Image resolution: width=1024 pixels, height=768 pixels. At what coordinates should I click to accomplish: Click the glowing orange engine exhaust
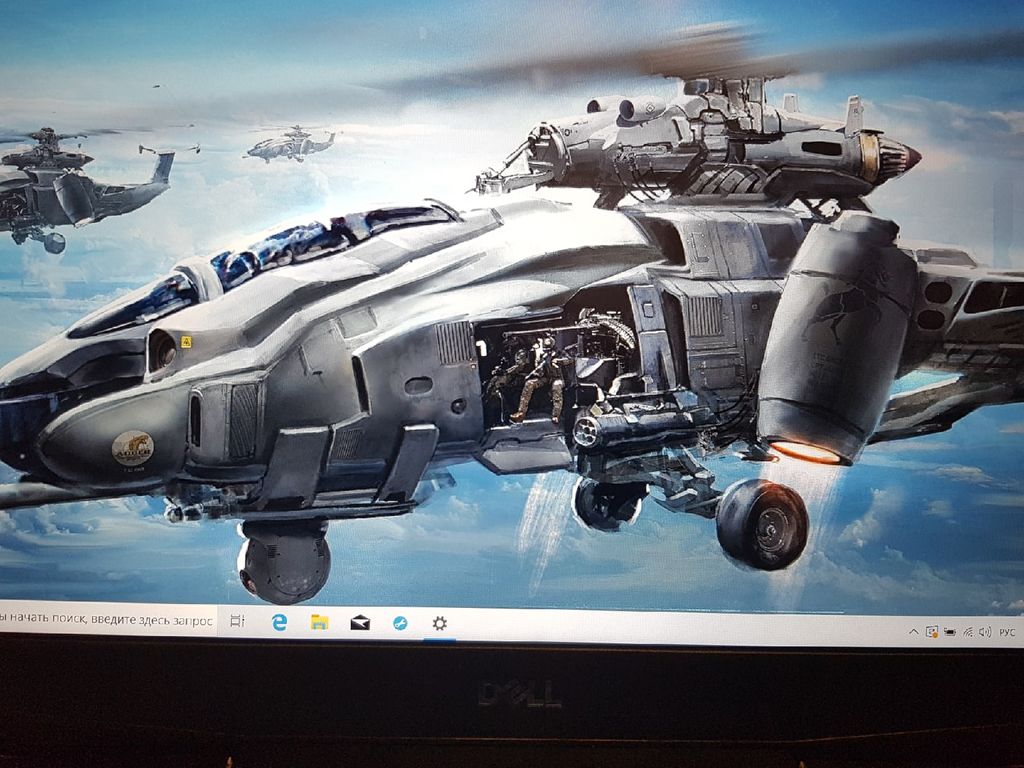tap(806, 451)
